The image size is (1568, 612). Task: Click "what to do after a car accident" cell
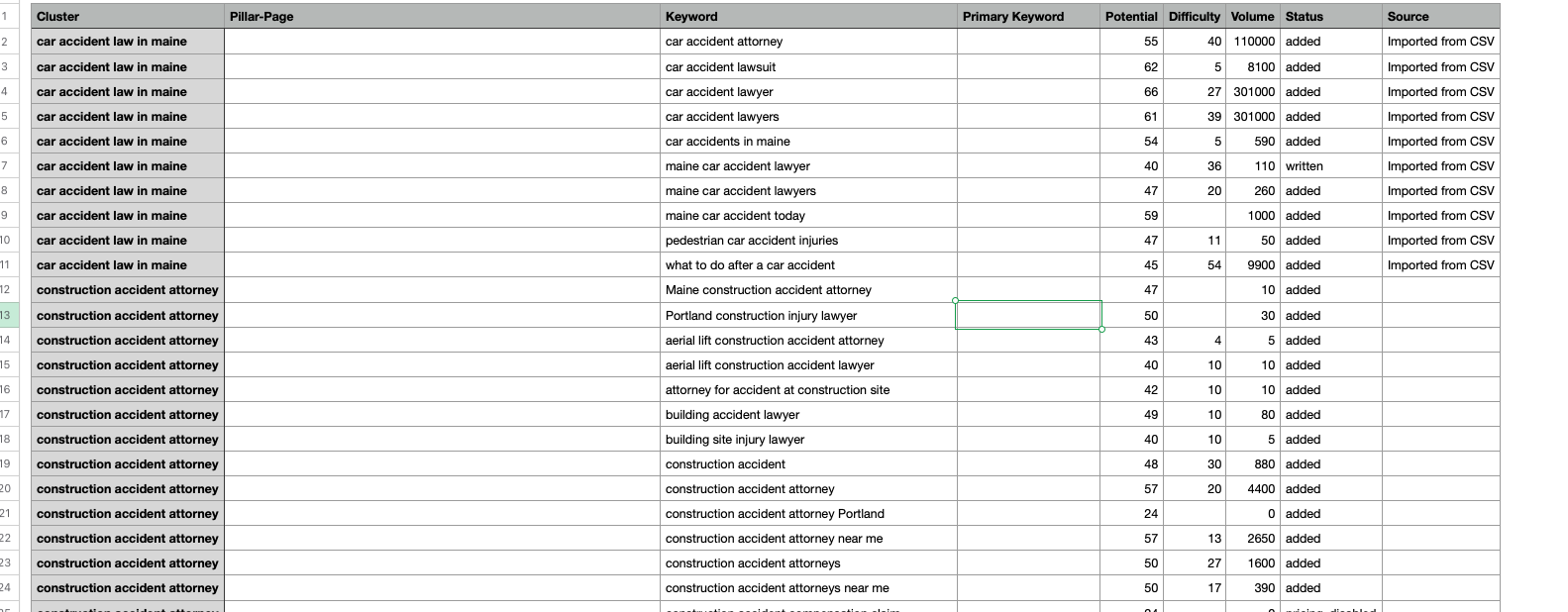[808, 265]
